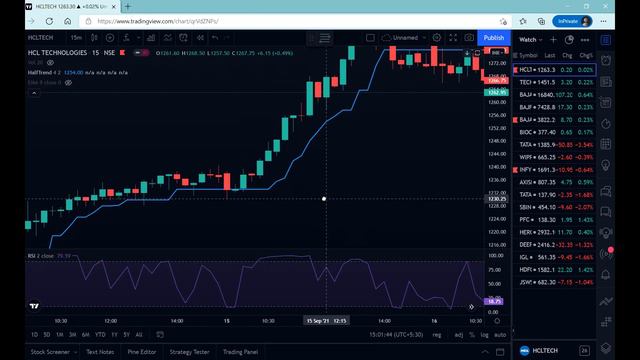640x360 pixels.
Task: Expand the Stock Screener dropdown arrow
Action: click(x=76, y=352)
